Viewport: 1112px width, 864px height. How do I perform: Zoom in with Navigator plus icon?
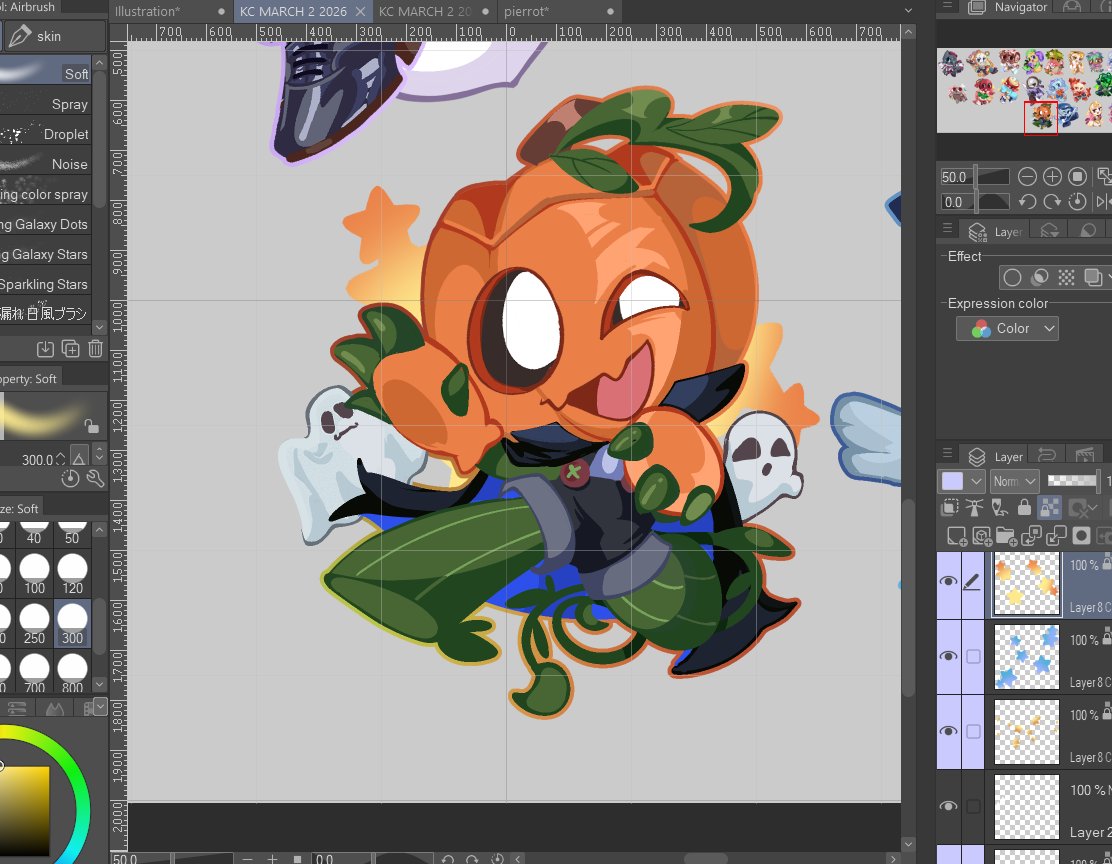[1052, 177]
